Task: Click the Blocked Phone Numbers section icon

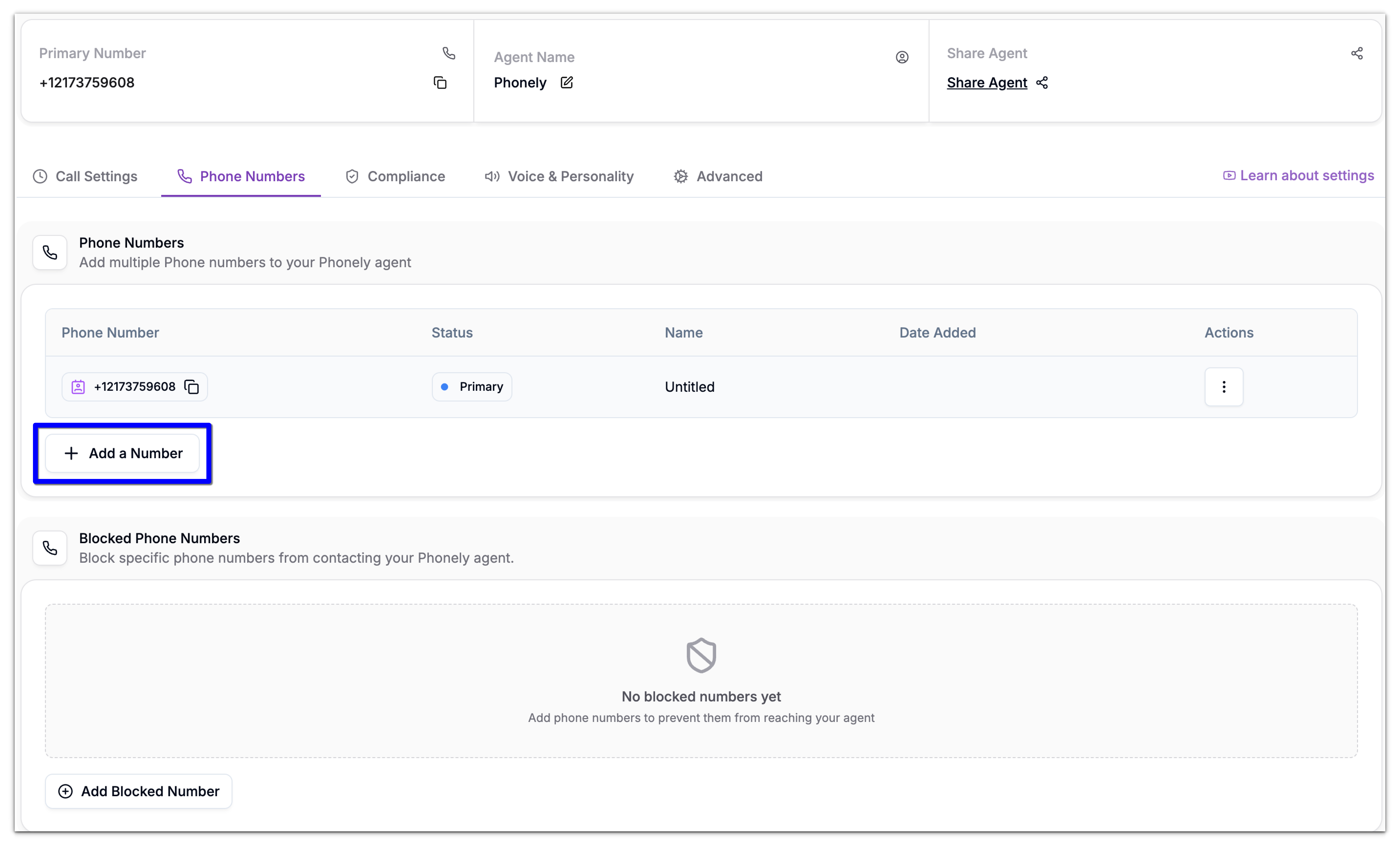Action: [x=50, y=548]
